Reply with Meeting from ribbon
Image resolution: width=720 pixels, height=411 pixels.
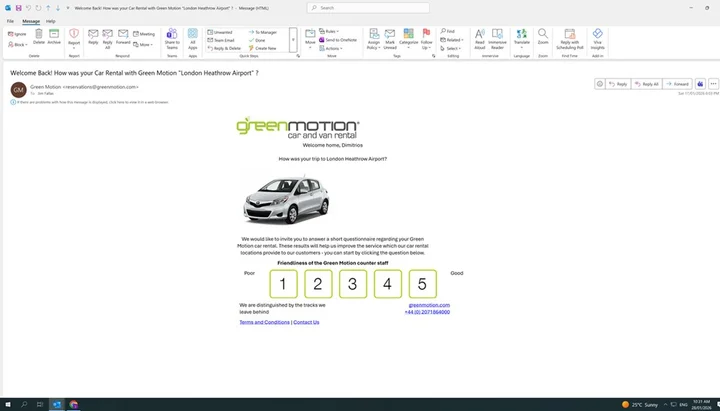(144, 34)
